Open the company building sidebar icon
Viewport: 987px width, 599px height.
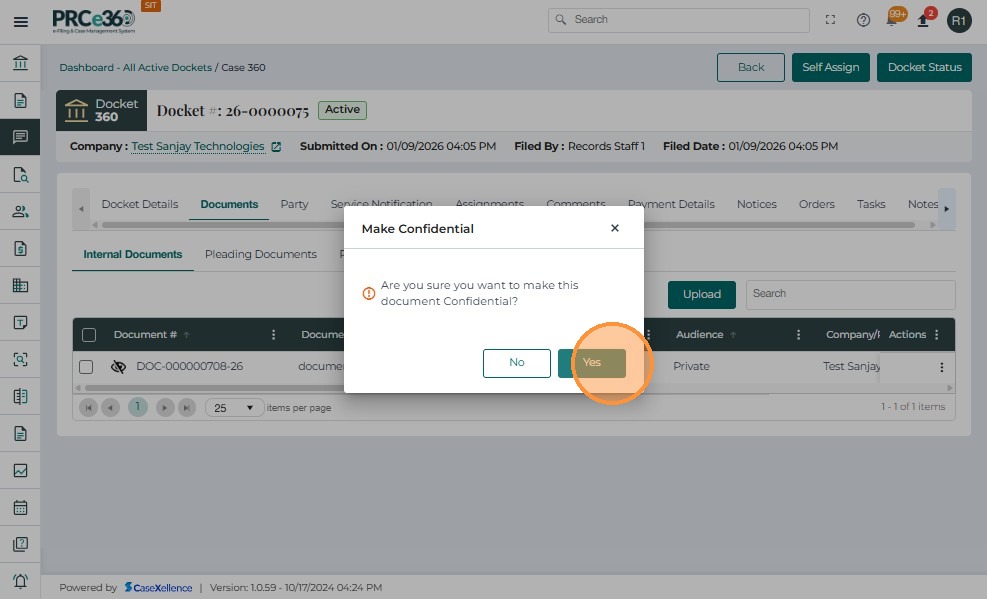pos(20,286)
